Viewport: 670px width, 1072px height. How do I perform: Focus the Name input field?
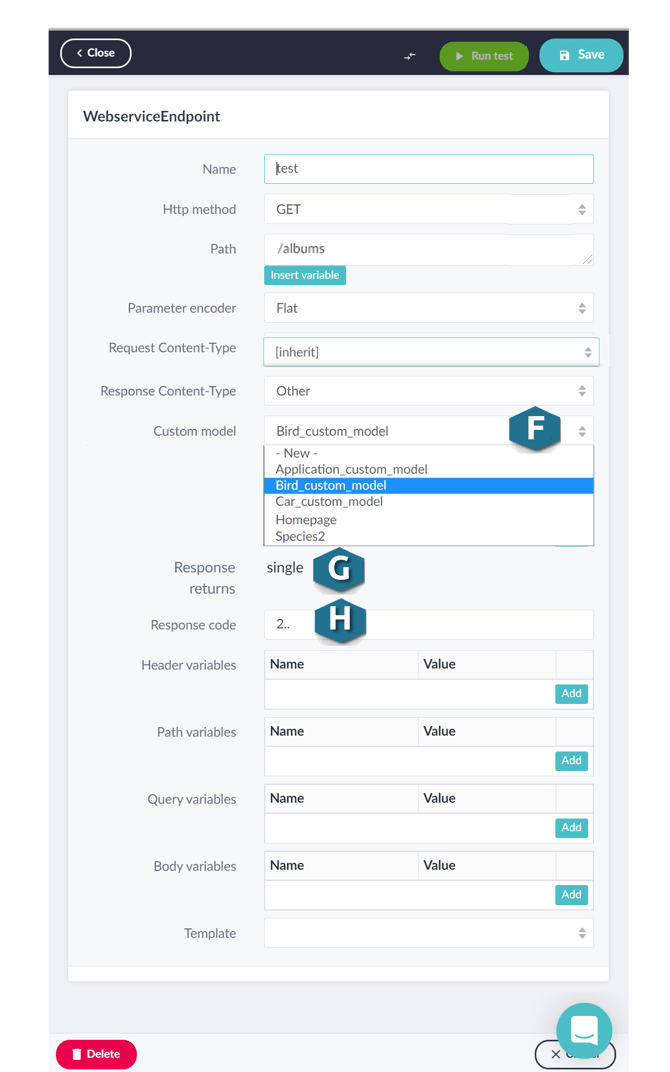coord(429,169)
